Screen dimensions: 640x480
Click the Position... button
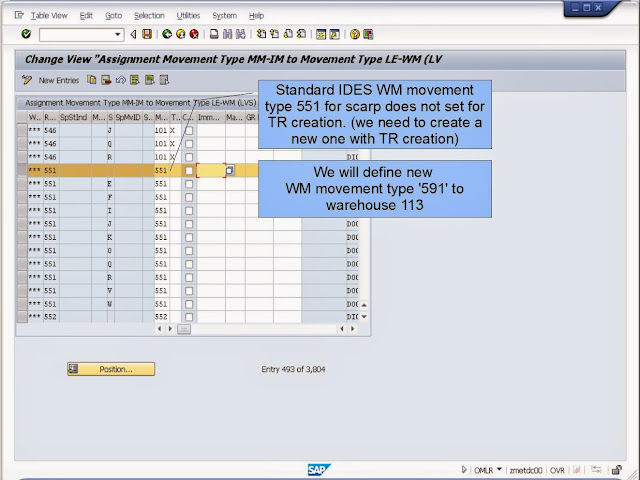111,369
